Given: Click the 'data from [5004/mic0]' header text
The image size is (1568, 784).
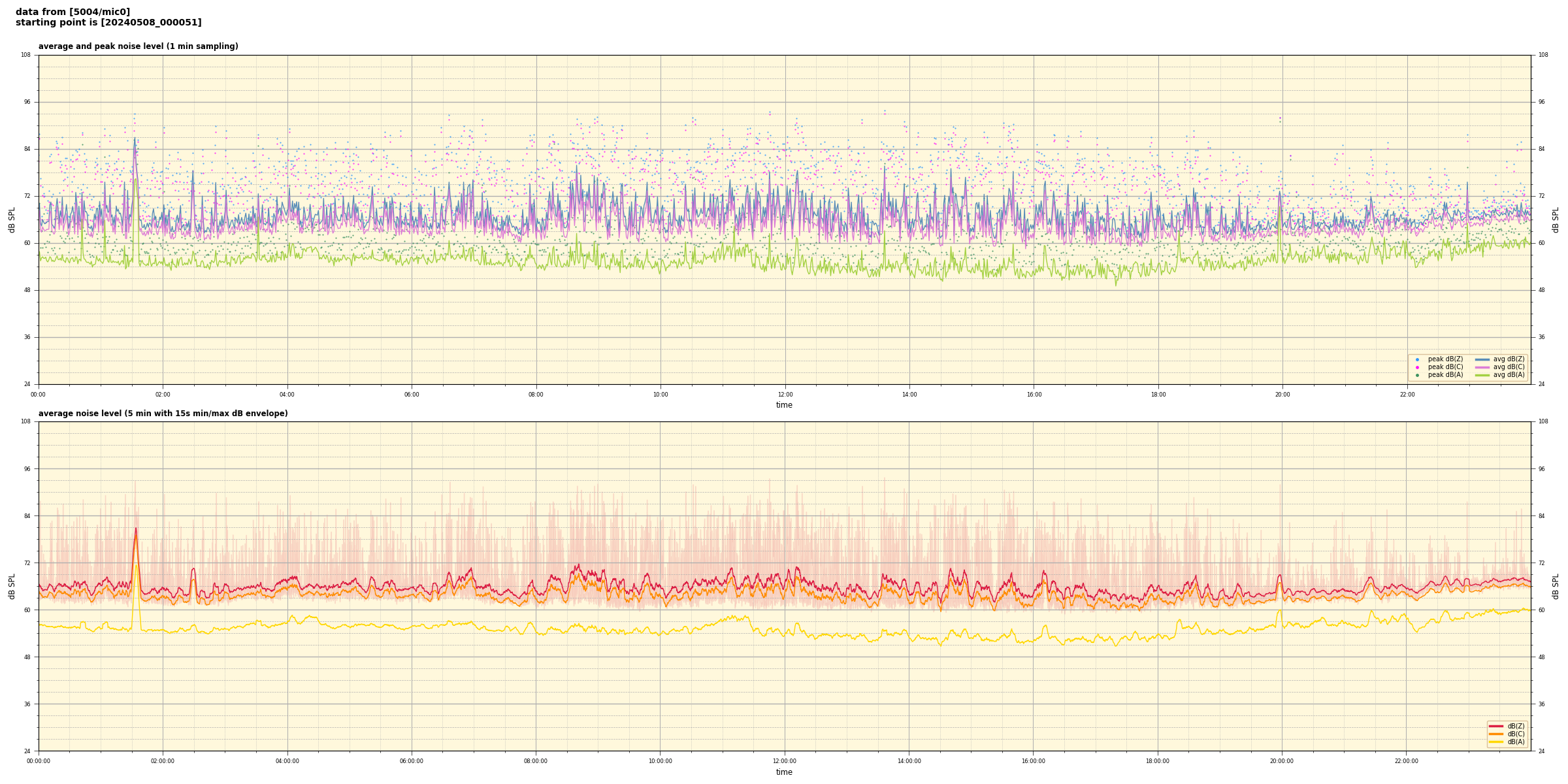Looking at the screenshot, I should coord(73,12).
